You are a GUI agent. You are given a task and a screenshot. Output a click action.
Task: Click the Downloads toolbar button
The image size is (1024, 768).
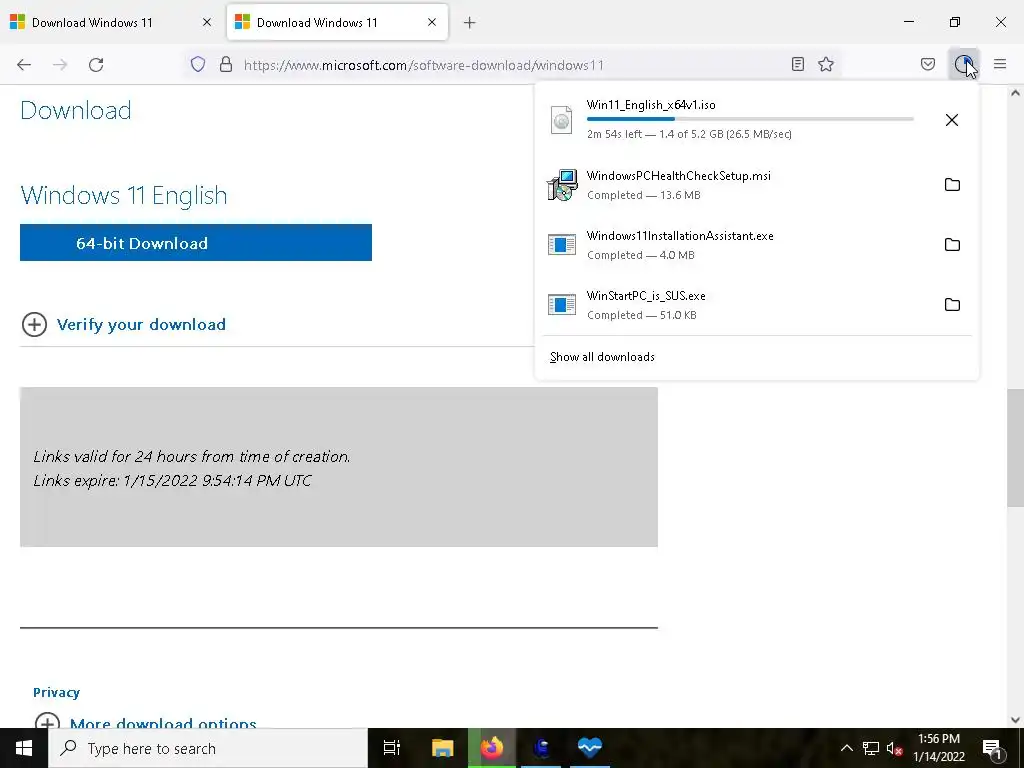963,64
